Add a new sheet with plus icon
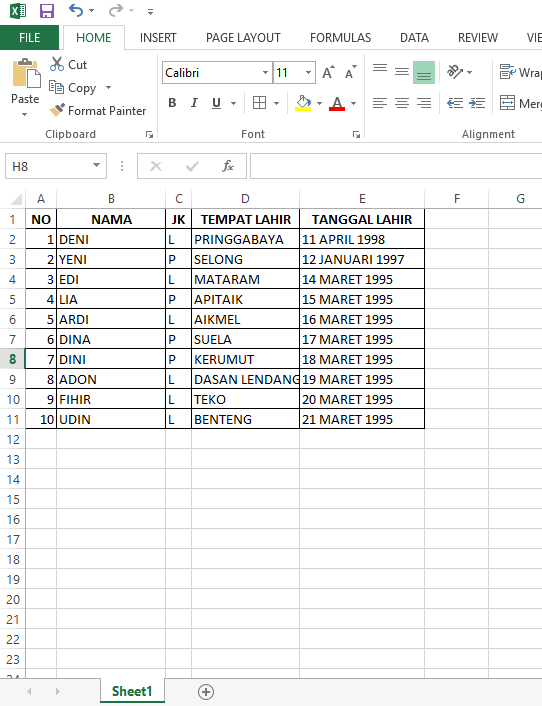This screenshot has height=706, width=542. tap(206, 692)
